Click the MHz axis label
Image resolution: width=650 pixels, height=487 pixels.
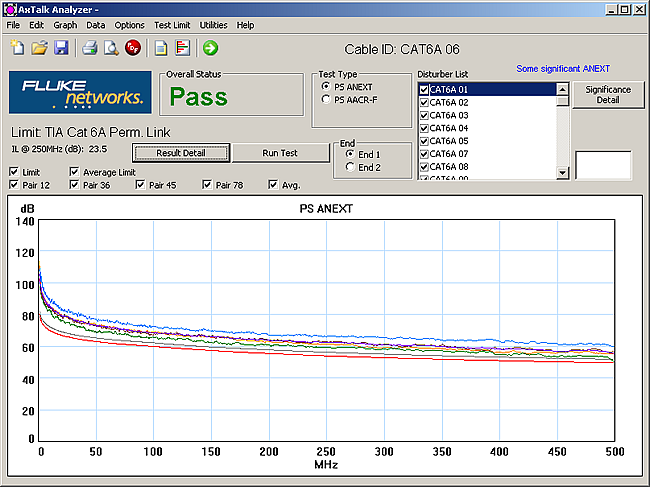pyautogui.click(x=326, y=464)
